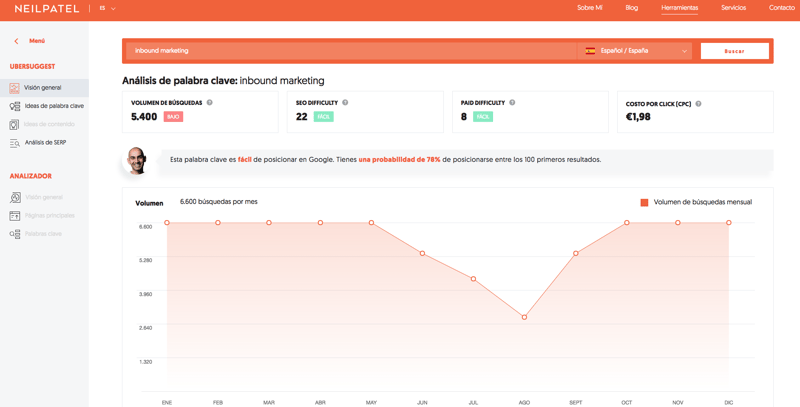Viewport: 800px width, 407px height.
Task: Click the MAR data point on chart
Action: [x=269, y=223]
